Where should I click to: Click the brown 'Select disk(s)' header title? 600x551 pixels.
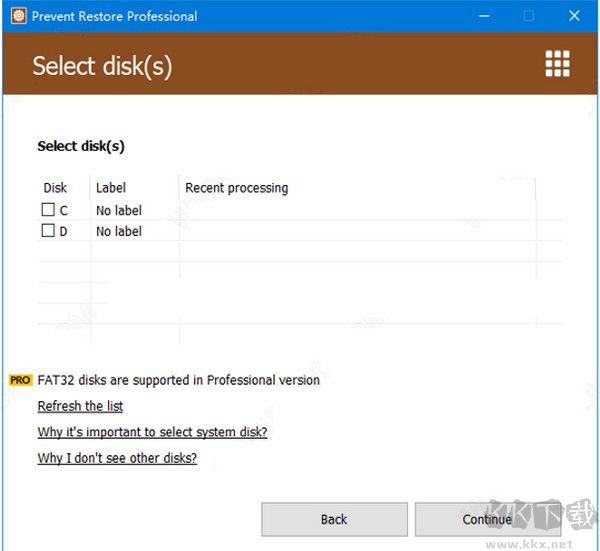coord(102,66)
